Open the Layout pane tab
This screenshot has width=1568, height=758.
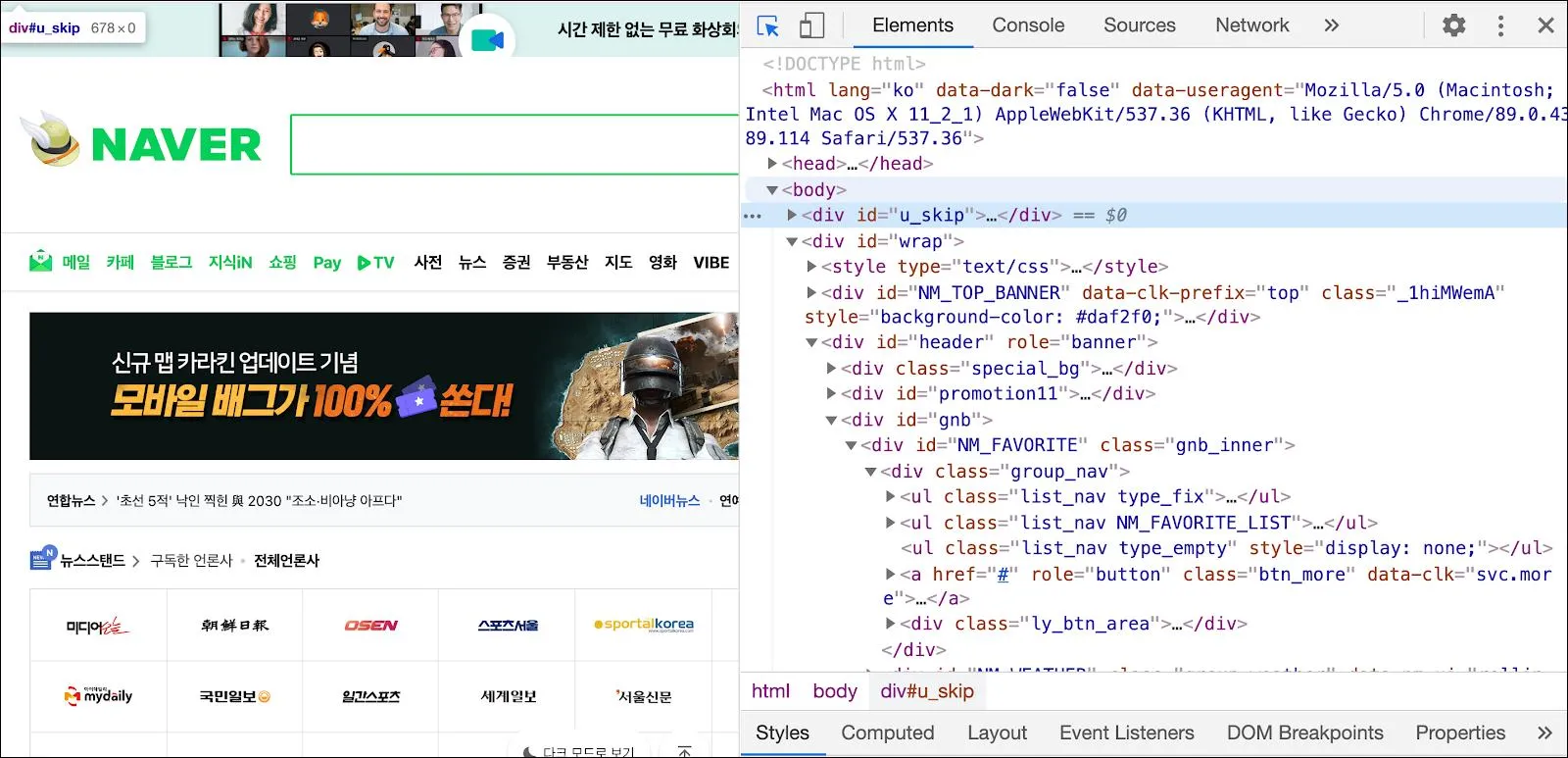click(997, 733)
